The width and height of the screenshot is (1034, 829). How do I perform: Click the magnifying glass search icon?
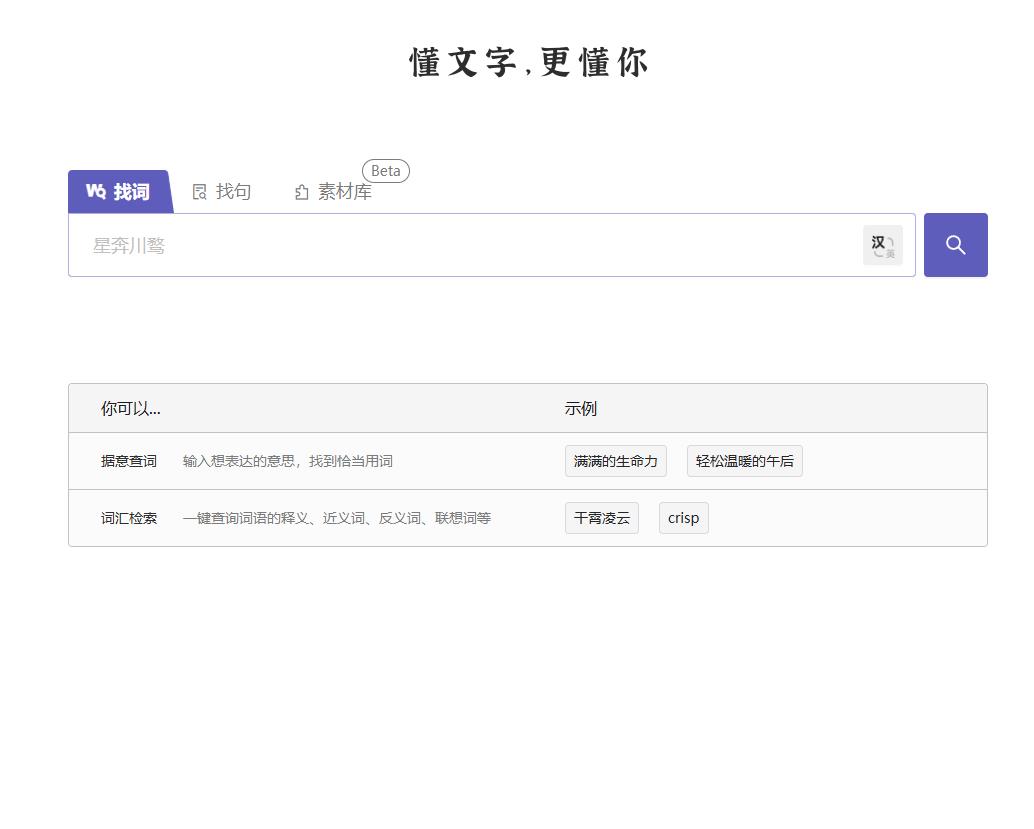pos(955,244)
